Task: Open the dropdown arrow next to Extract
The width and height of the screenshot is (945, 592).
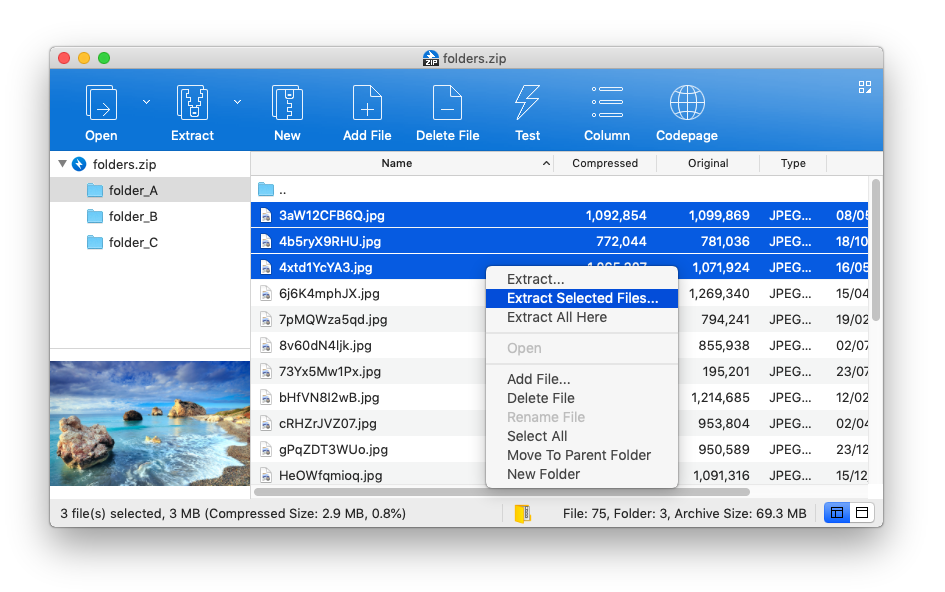Action: (x=237, y=101)
